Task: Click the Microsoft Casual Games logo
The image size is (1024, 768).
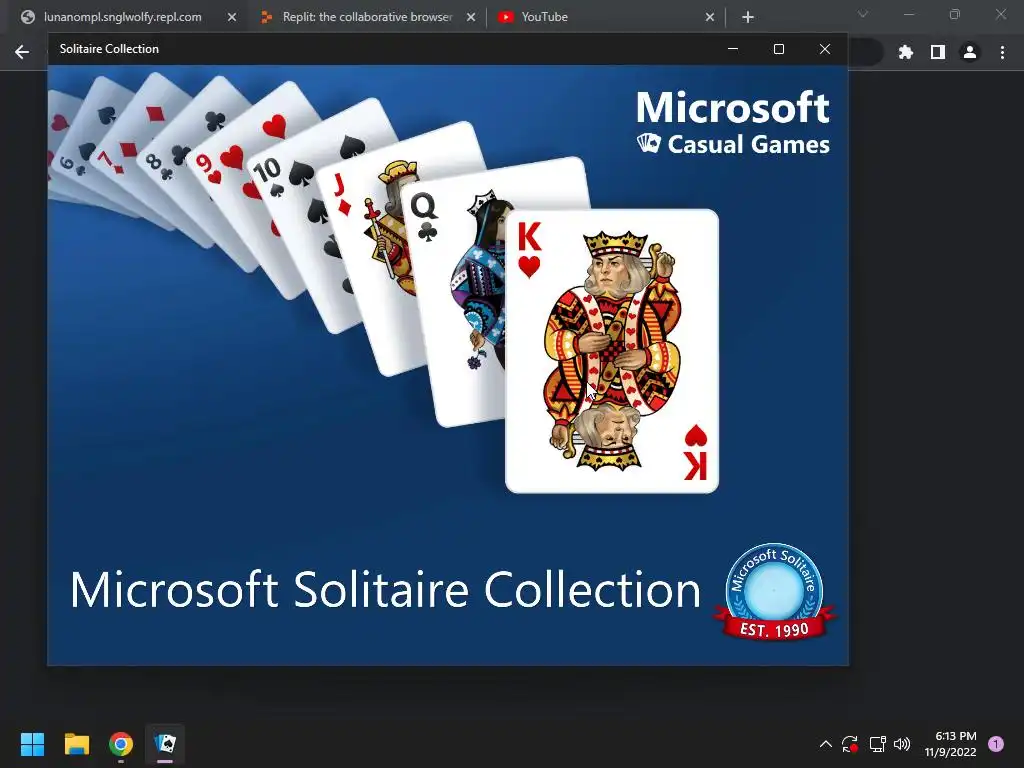Action: point(733,123)
